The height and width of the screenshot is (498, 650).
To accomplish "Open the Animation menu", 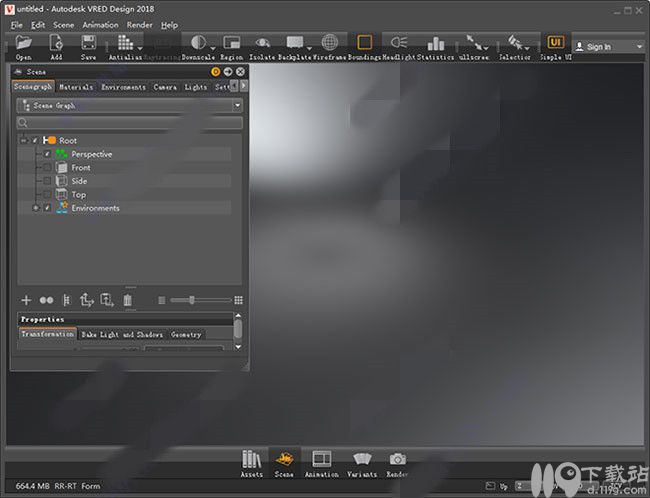I will (100, 25).
